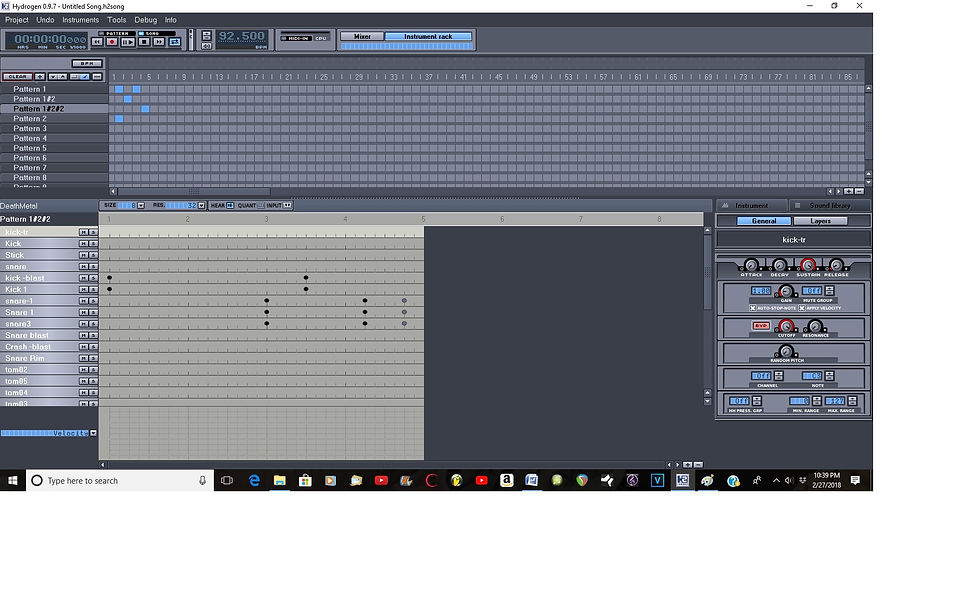Click the ATTACK knob
This screenshot has width=980, height=607.
(x=751, y=265)
